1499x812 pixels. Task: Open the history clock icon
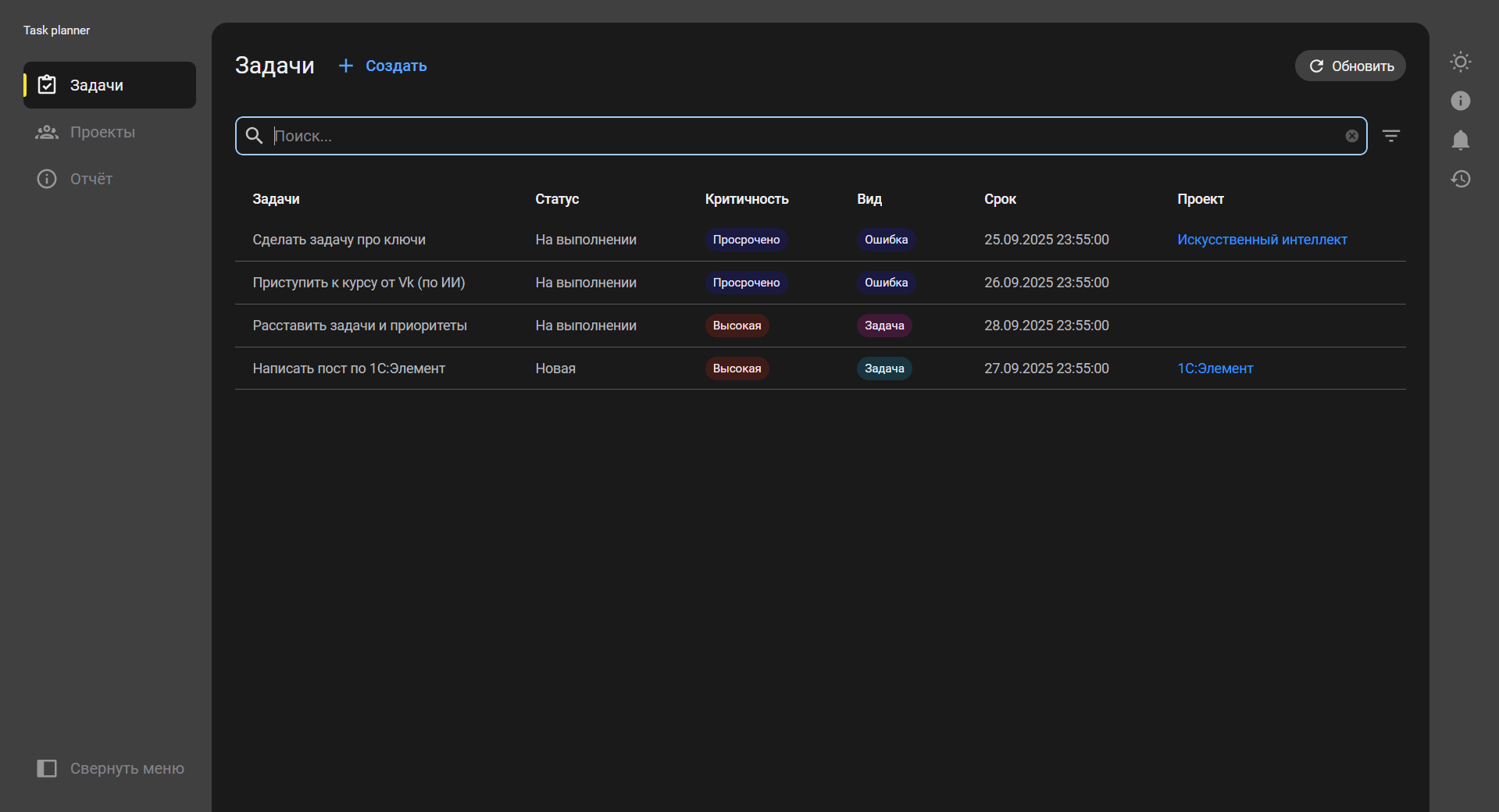[x=1460, y=179]
